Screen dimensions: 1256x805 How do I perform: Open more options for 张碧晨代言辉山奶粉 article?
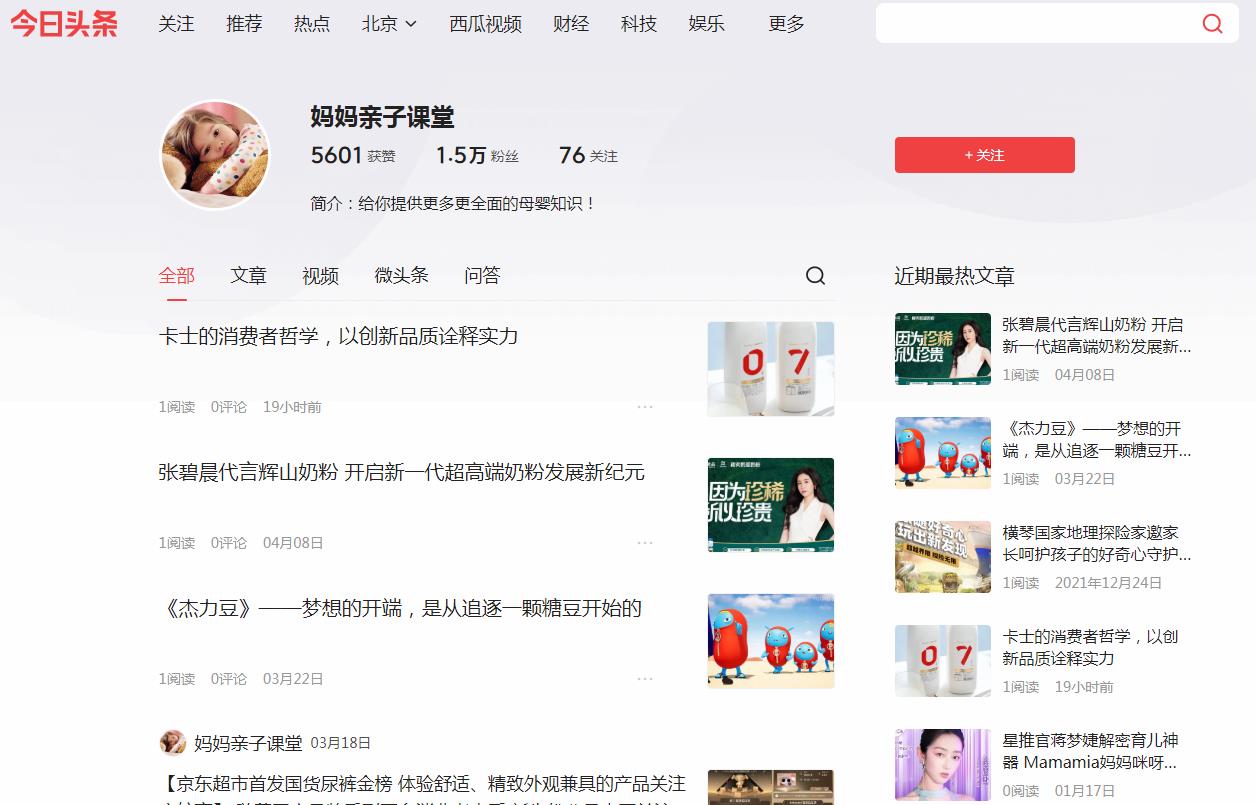click(645, 543)
